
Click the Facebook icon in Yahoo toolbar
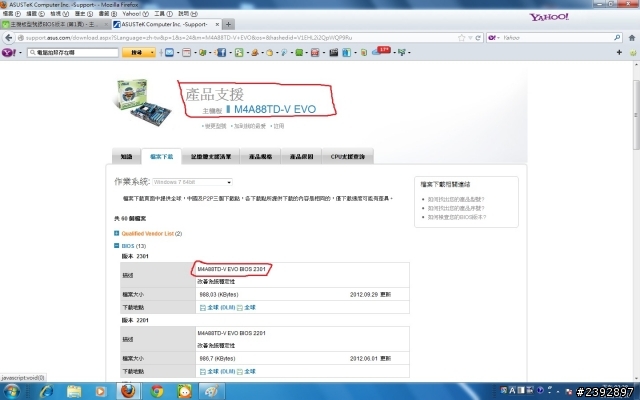click(221, 52)
